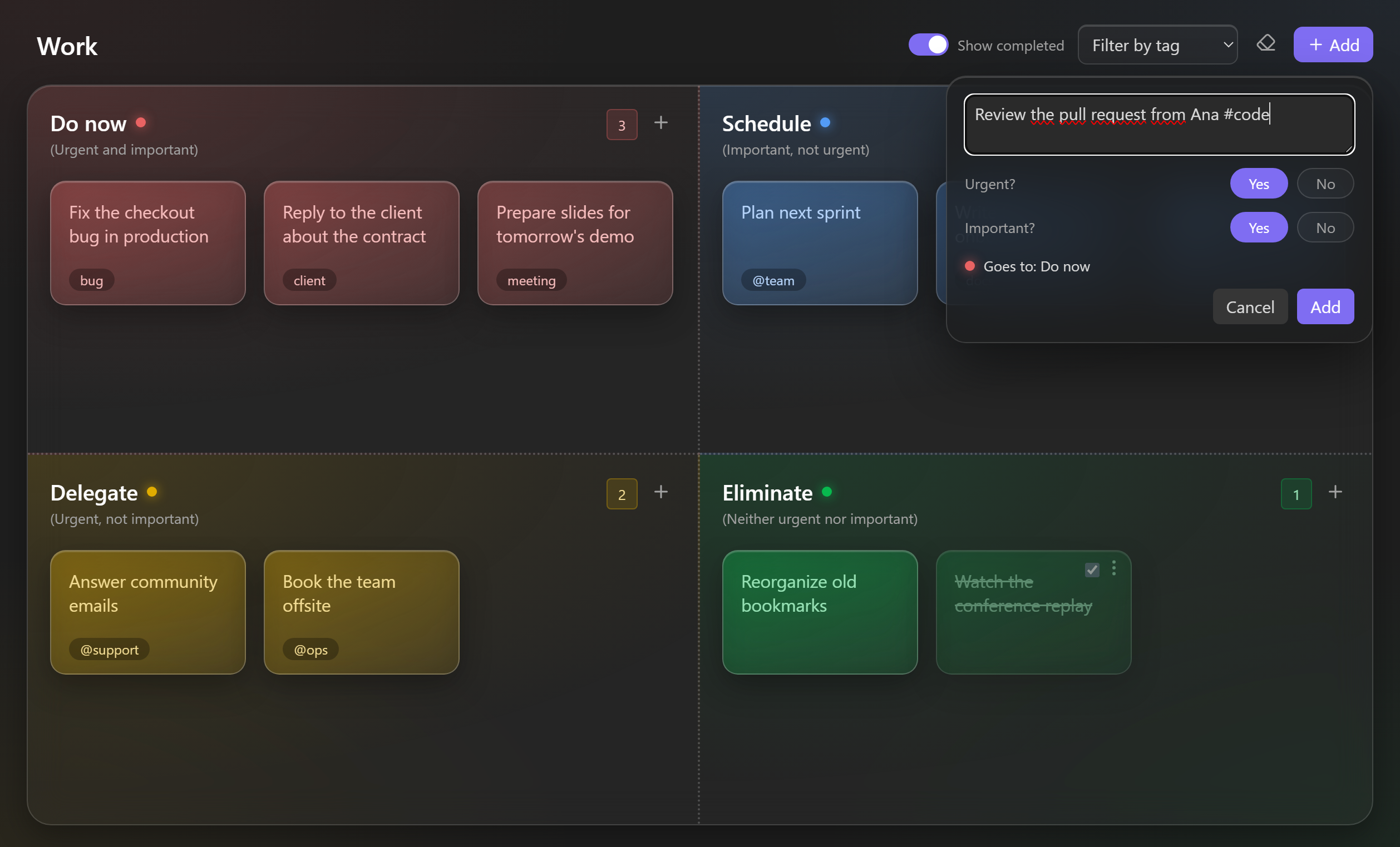
Task: Click the @team tag chip
Action: [773, 280]
